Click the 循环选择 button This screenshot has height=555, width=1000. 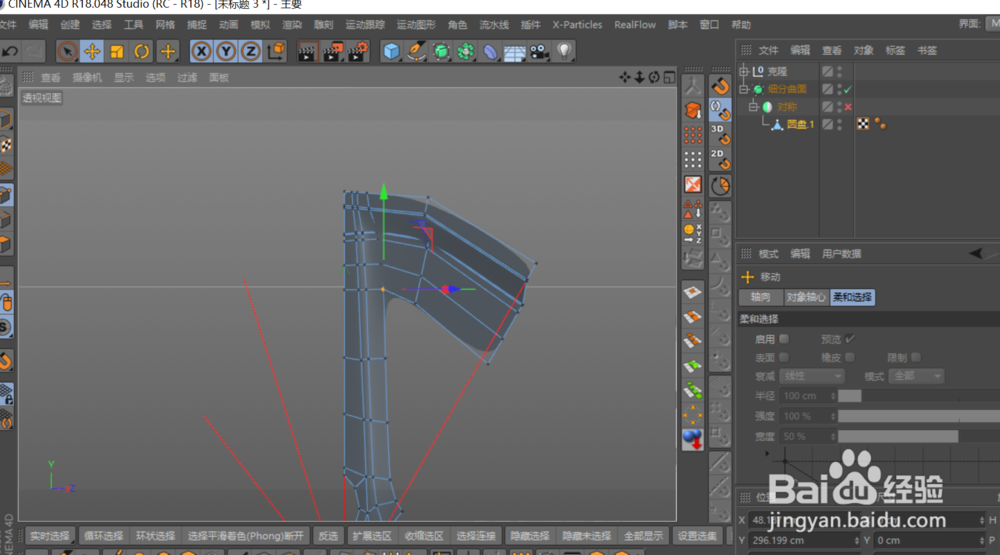pos(103,536)
